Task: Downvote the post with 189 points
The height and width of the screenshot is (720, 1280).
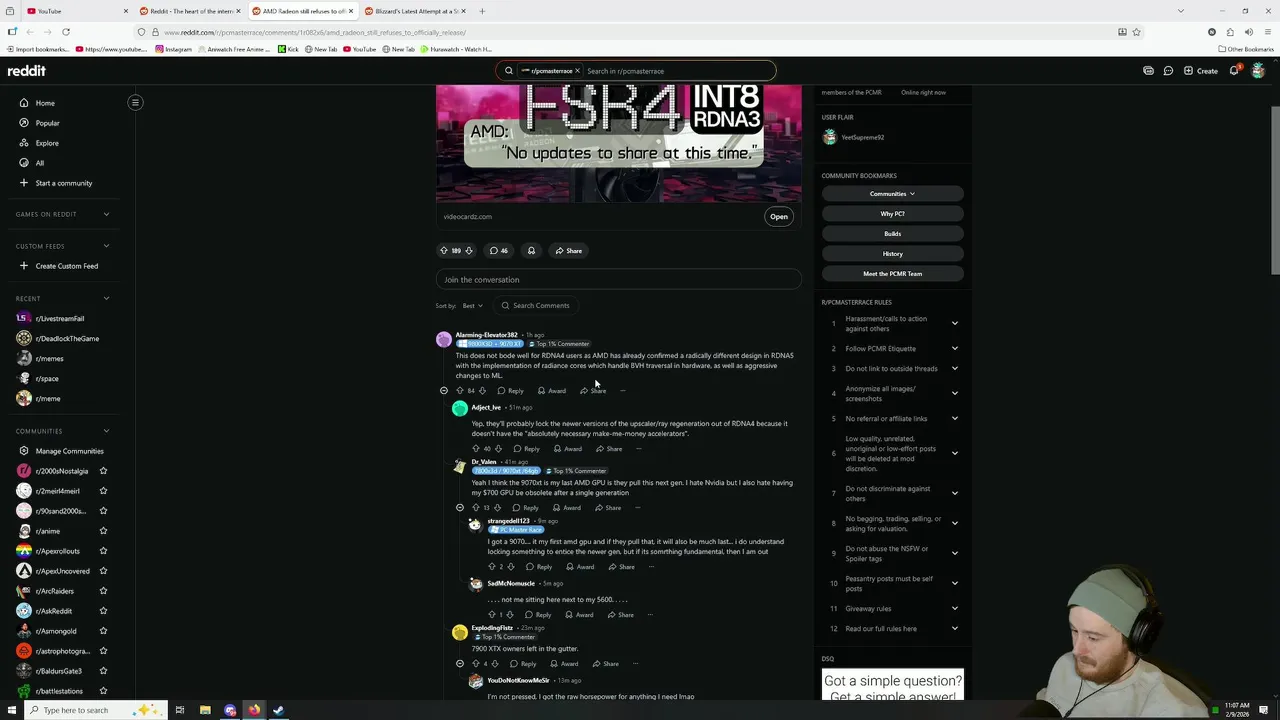Action: pyautogui.click(x=468, y=251)
